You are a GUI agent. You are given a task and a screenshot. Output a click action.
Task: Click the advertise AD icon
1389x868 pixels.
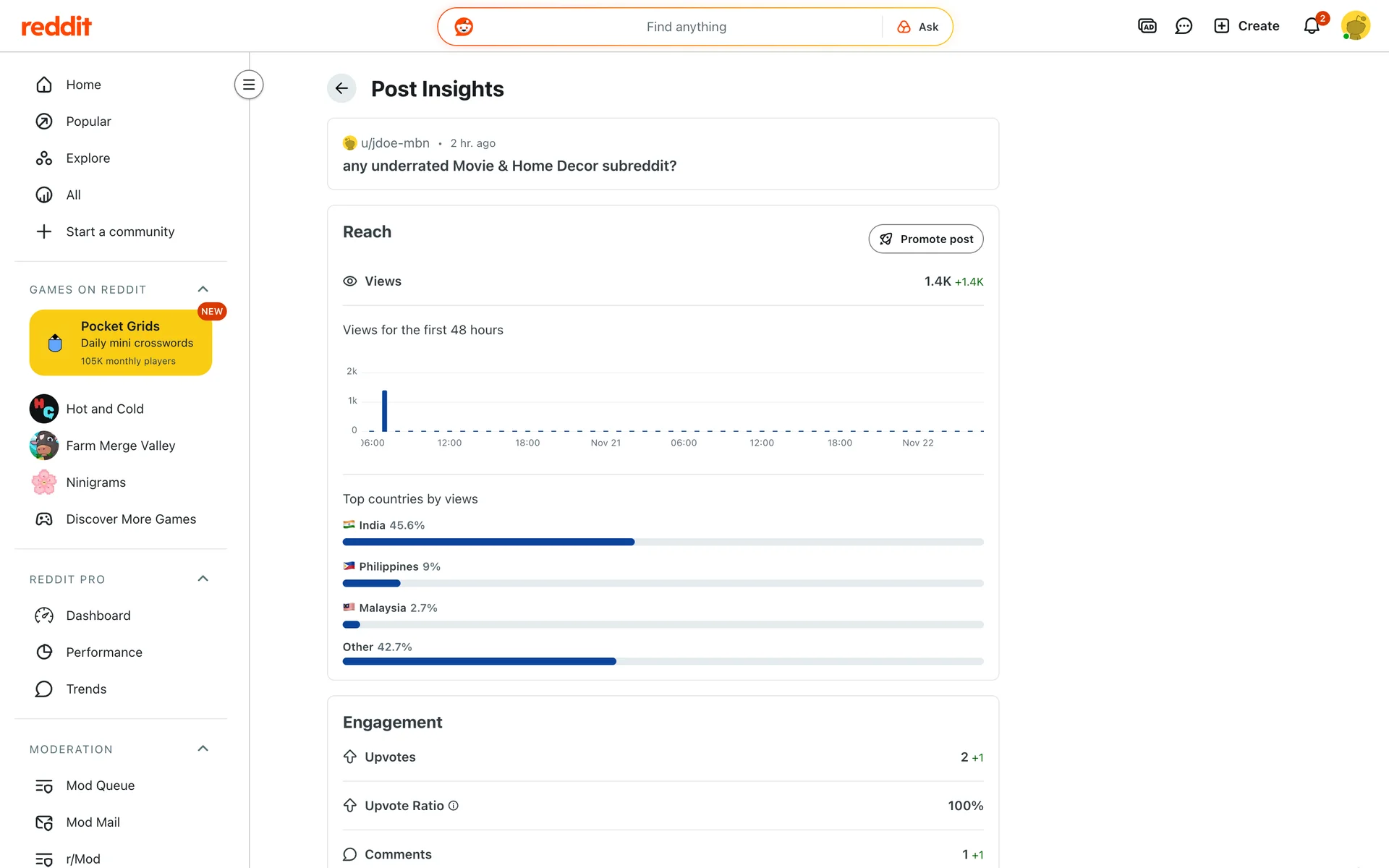(x=1147, y=26)
